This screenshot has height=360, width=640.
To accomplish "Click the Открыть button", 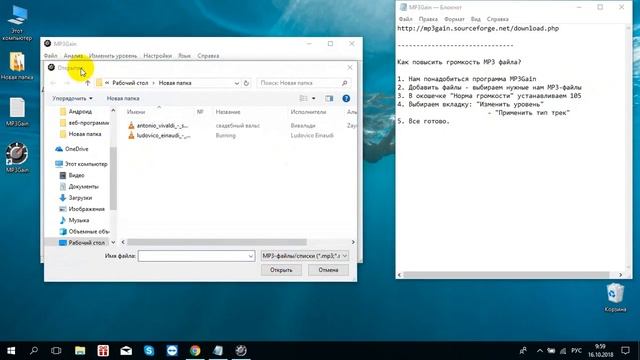I will [281, 270].
